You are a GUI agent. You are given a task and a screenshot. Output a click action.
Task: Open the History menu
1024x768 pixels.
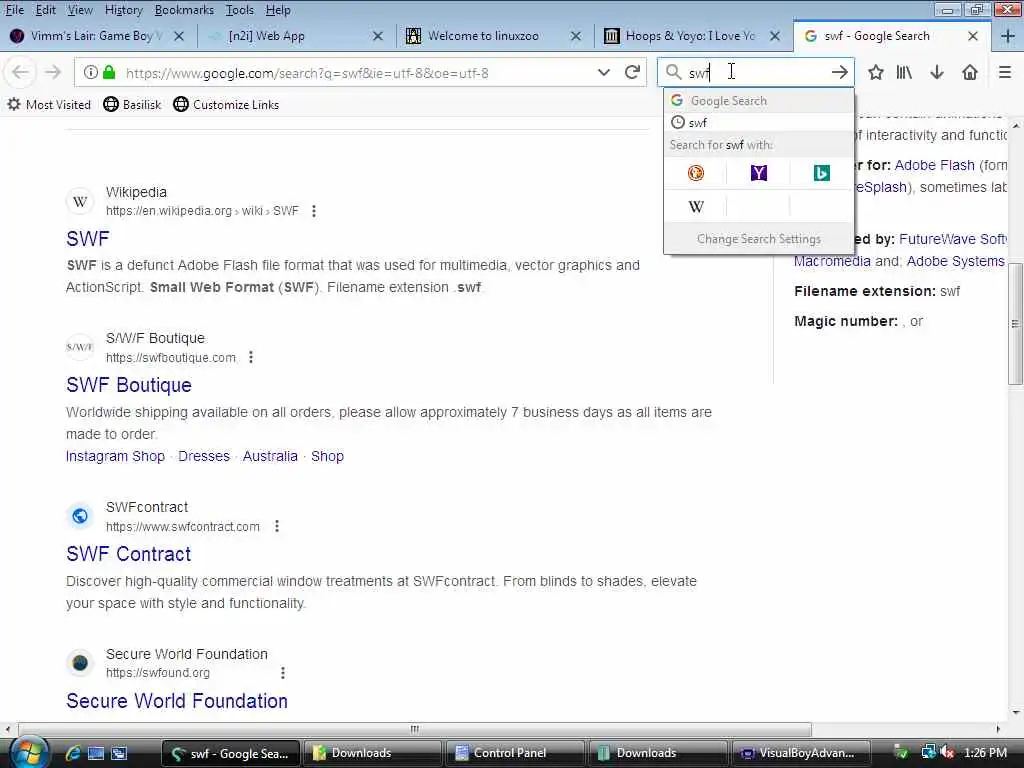pos(123,10)
